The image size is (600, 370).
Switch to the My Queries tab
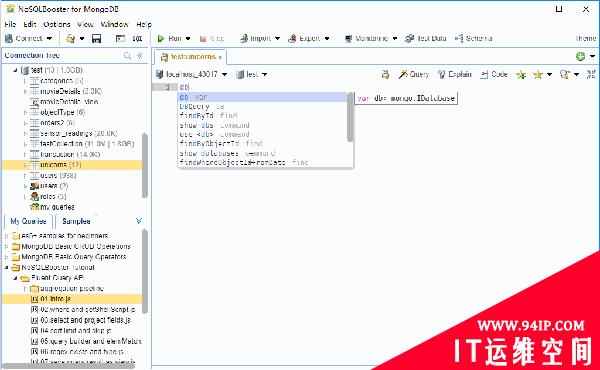[28, 221]
